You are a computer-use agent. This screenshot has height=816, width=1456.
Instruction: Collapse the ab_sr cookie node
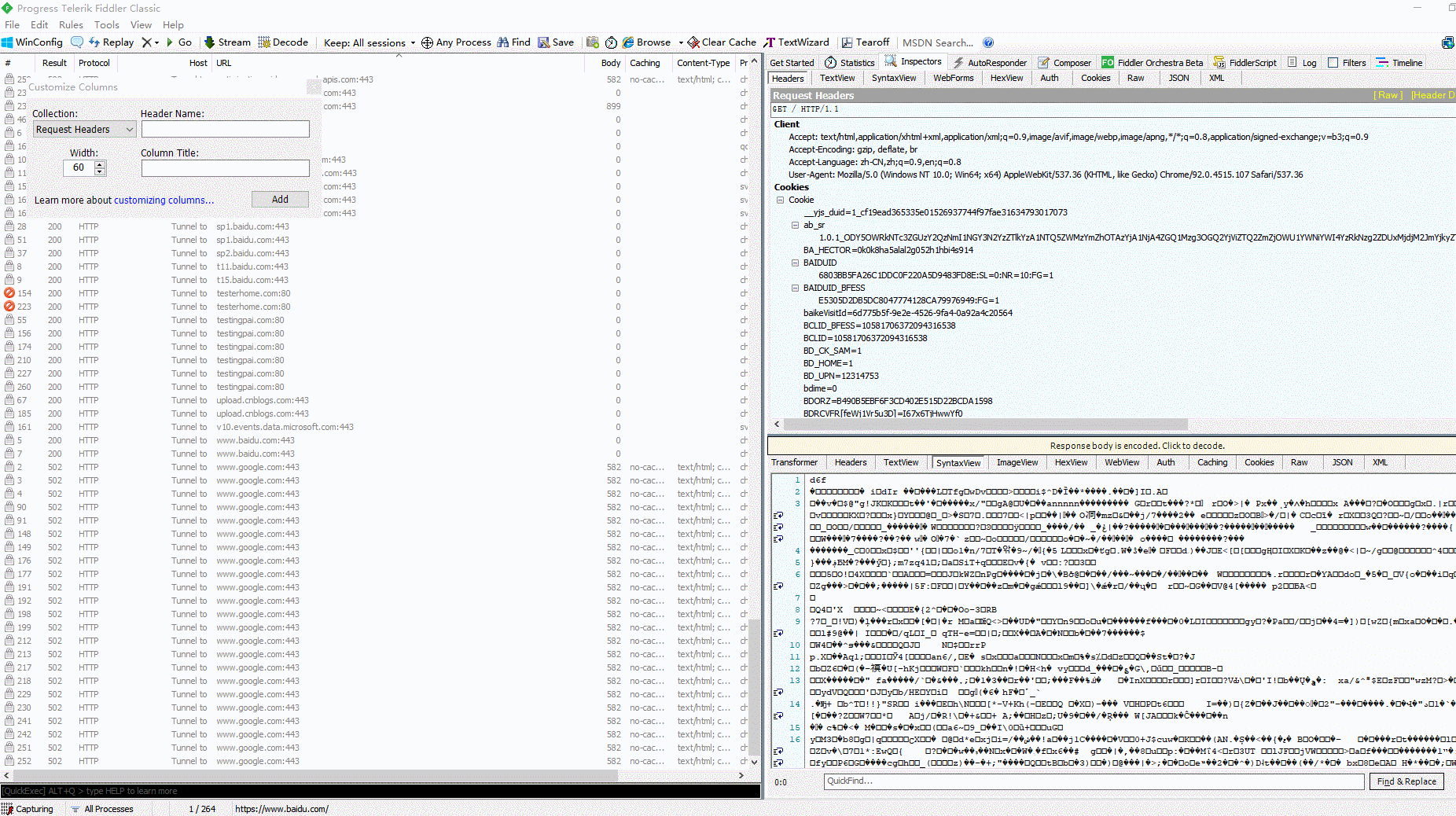point(795,225)
